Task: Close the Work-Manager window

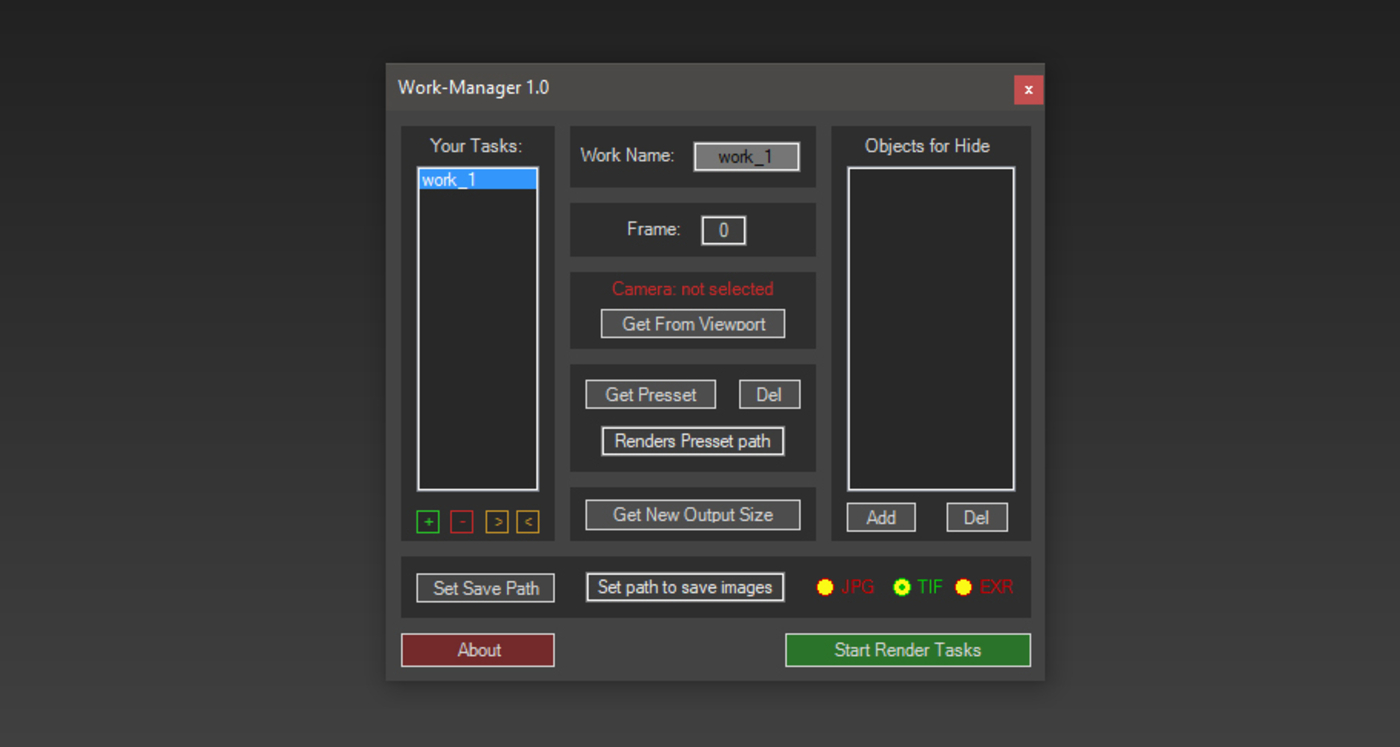Action: pyautogui.click(x=1029, y=90)
